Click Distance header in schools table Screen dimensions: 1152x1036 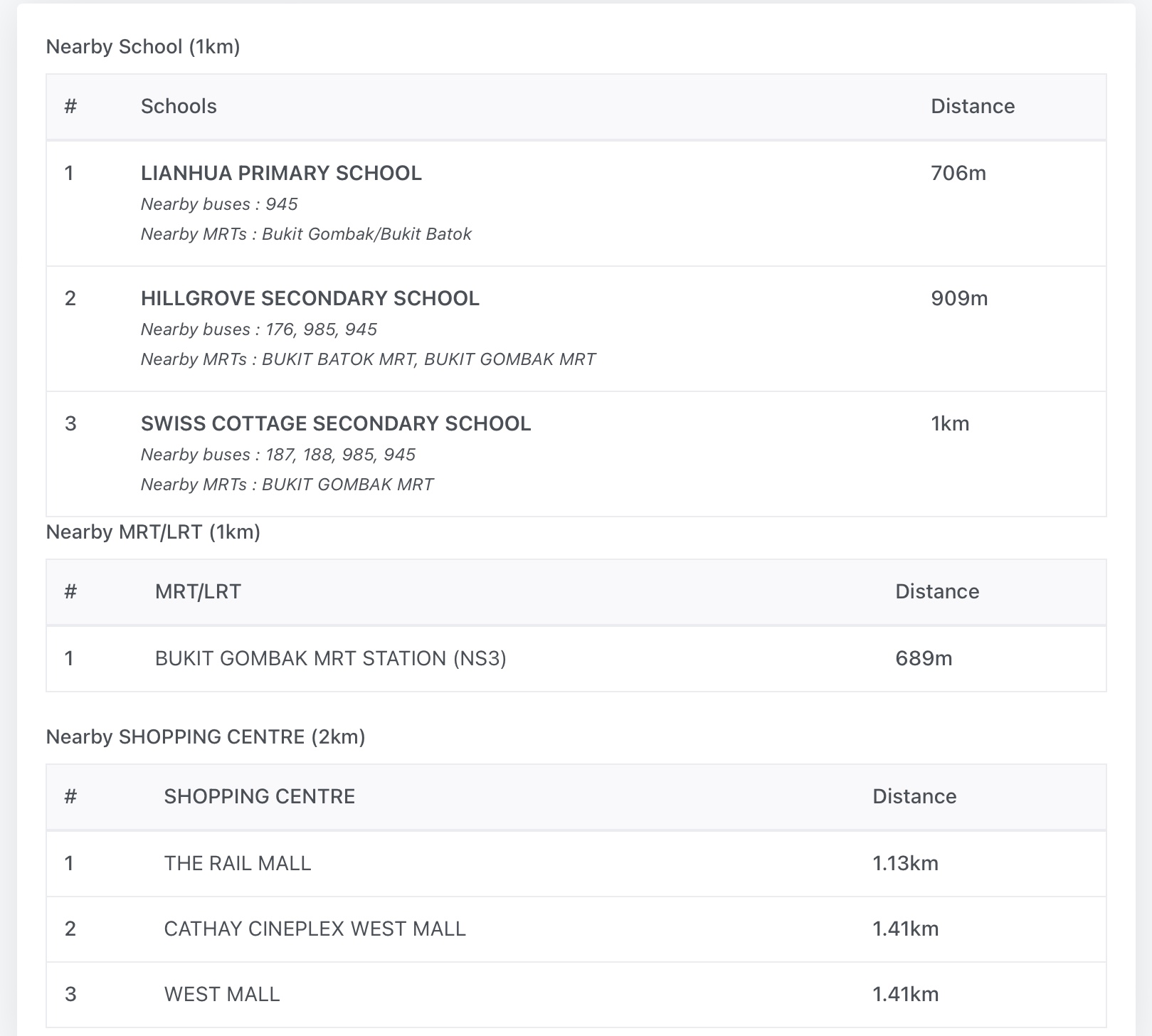[972, 106]
